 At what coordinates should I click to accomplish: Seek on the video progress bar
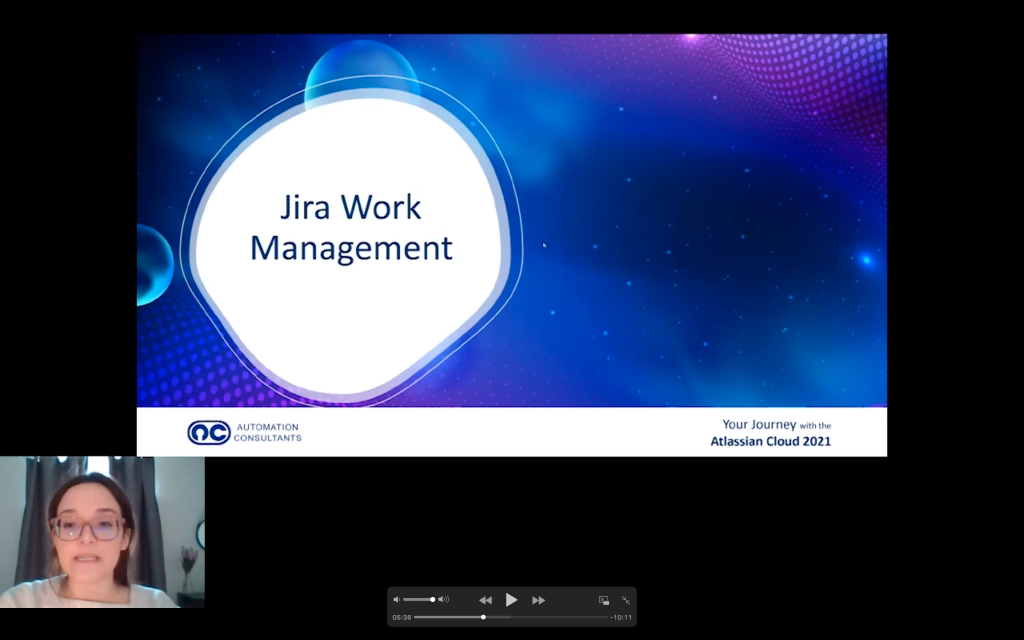click(511, 617)
